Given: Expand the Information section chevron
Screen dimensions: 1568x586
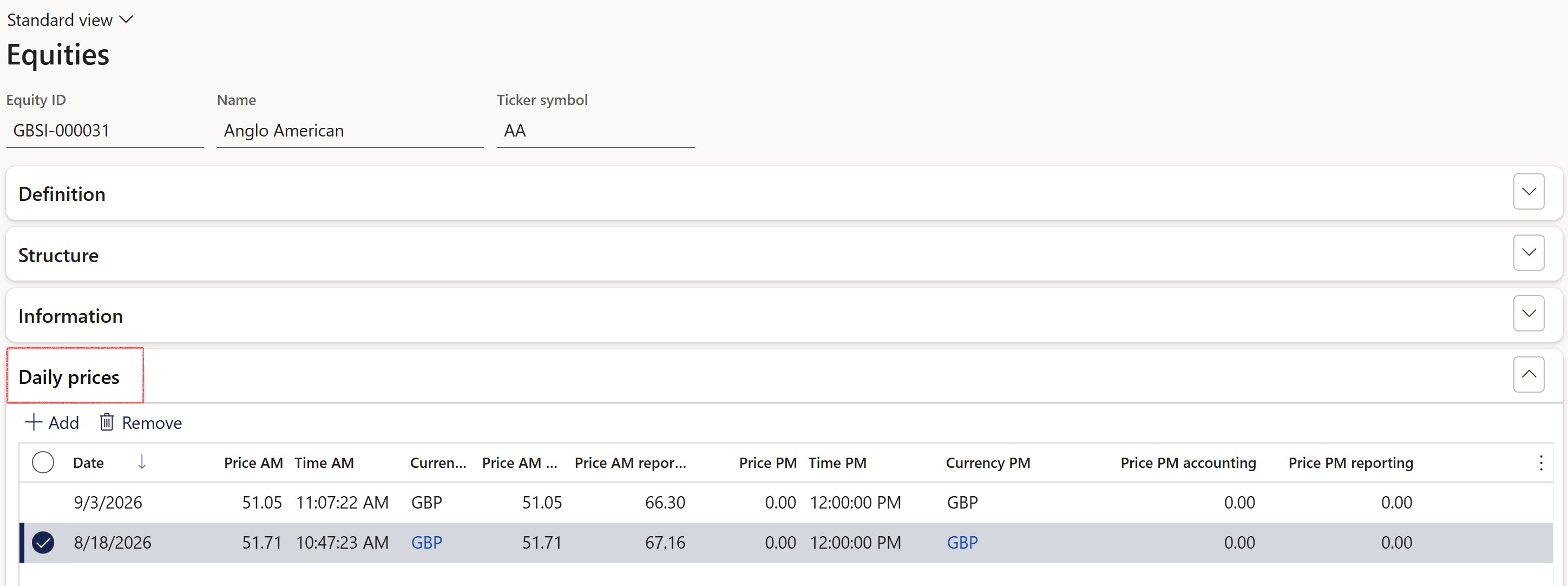Looking at the screenshot, I should 1528,313.
